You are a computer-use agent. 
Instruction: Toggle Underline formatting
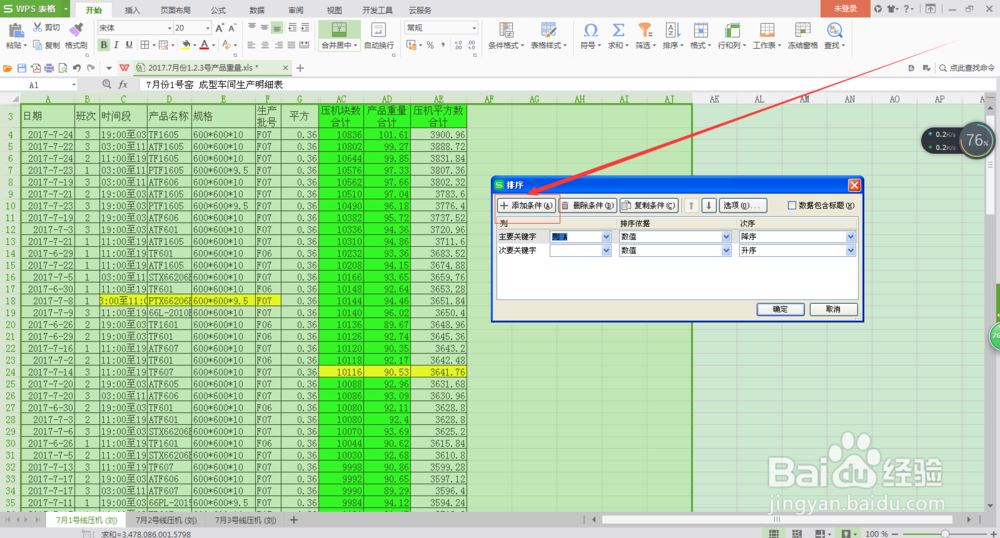pyautogui.click(x=129, y=45)
